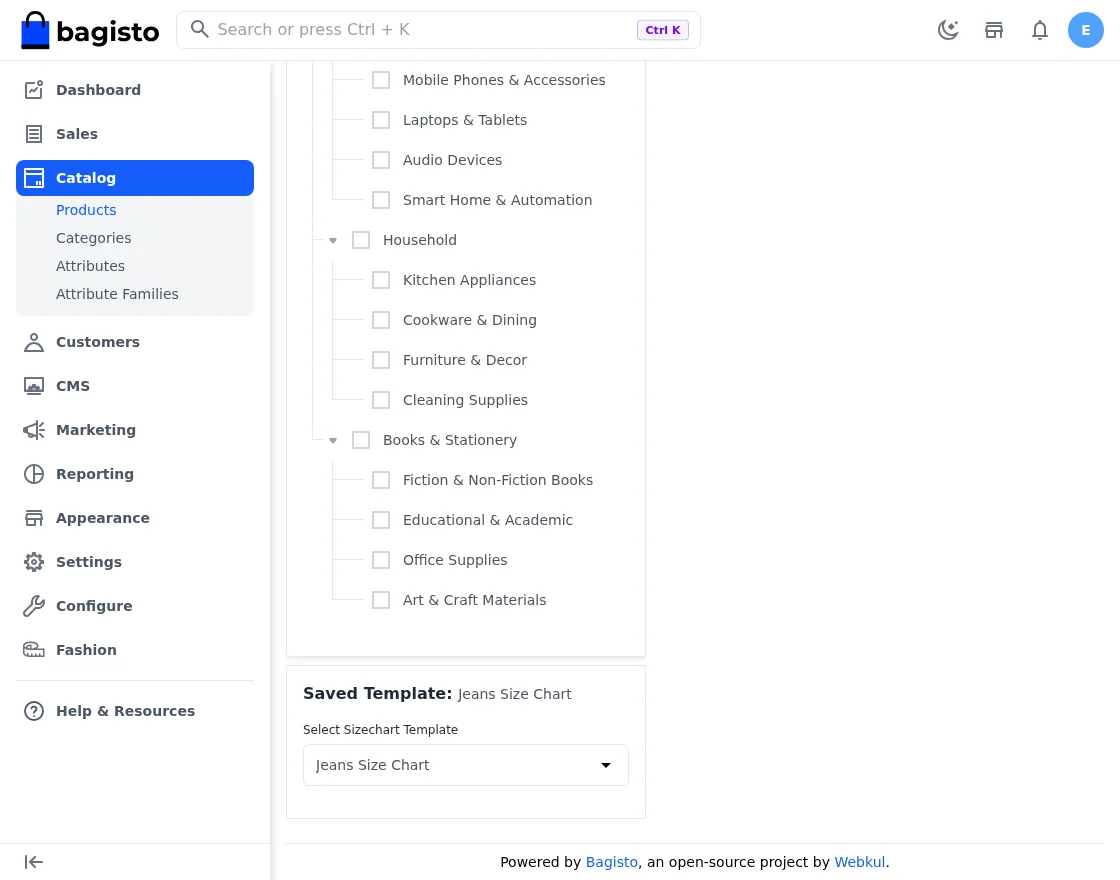Check Smart Home & Automation category
The image size is (1120, 880).
pyautogui.click(x=381, y=200)
